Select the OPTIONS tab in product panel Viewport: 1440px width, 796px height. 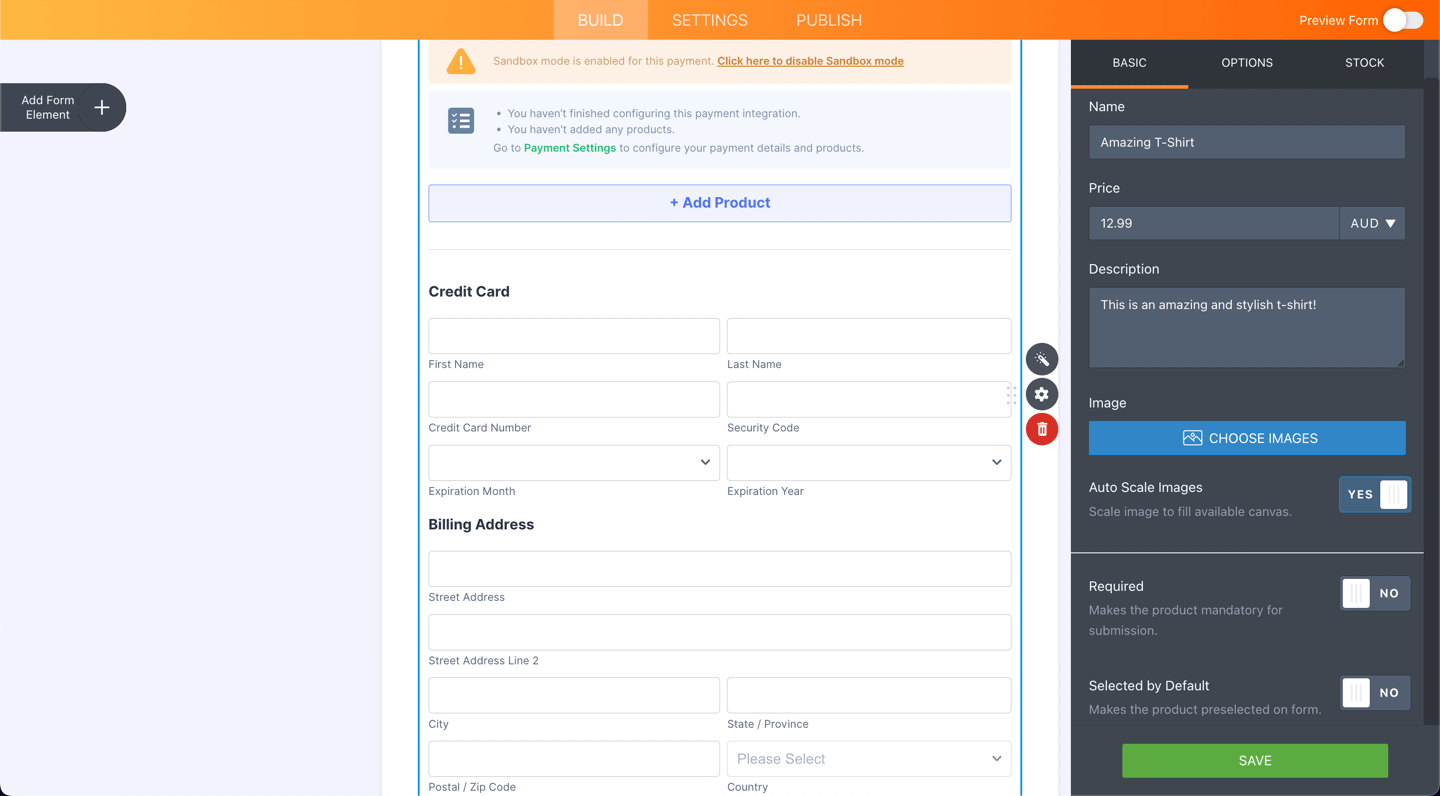coord(1247,62)
